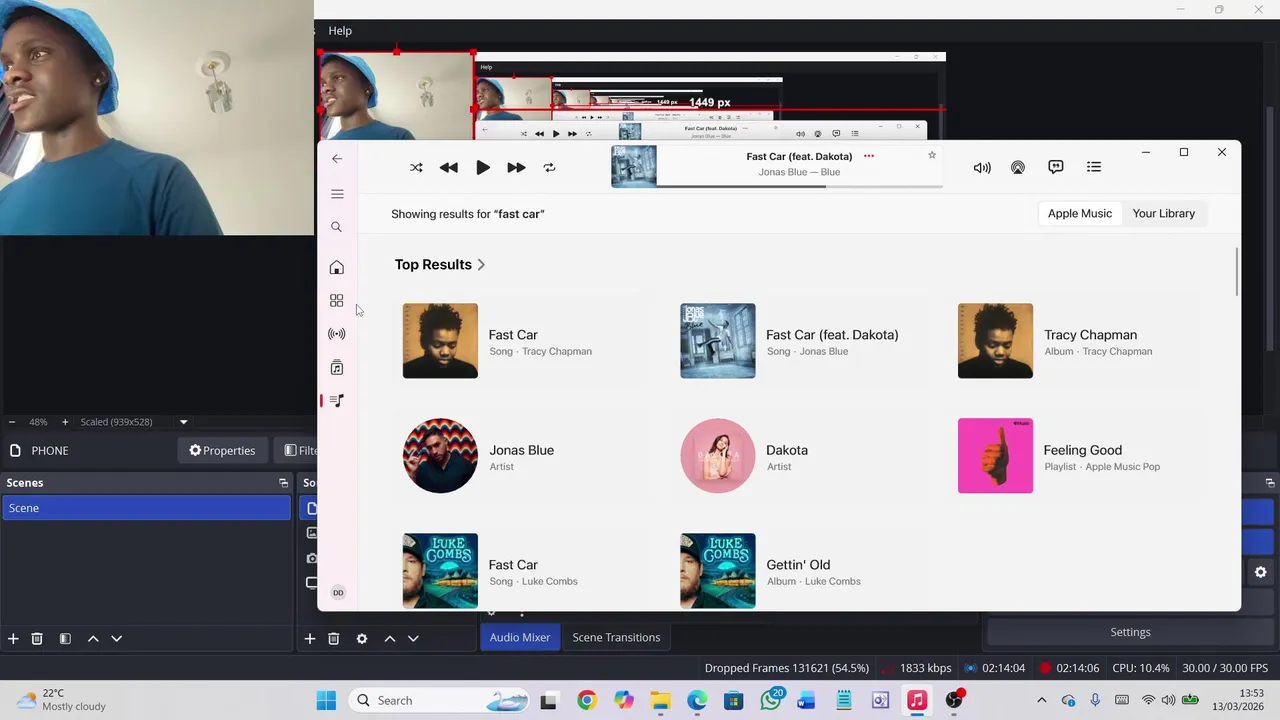Move scene down in Scenes list

[x=116, y=639]
